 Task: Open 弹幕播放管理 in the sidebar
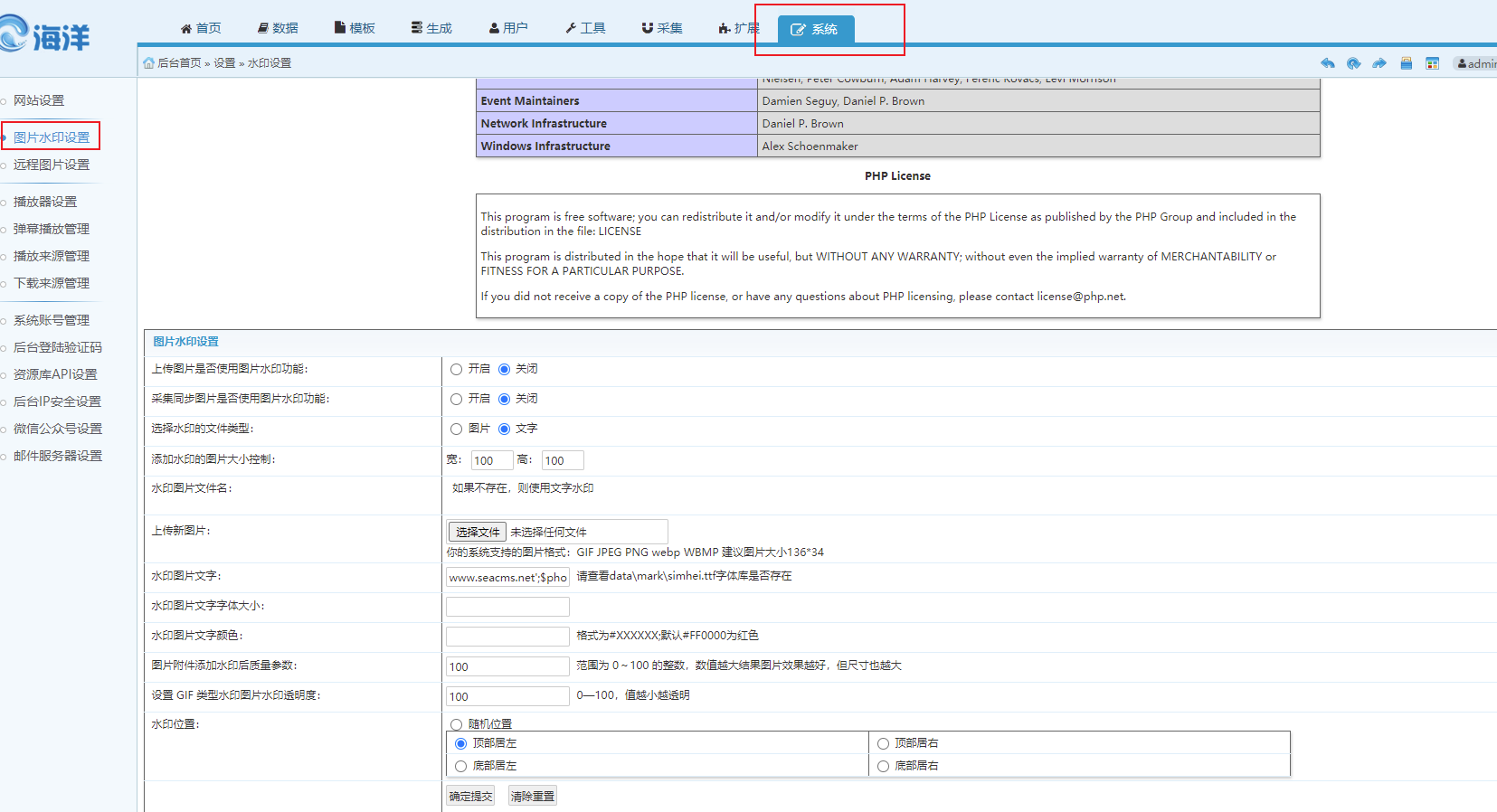click(x=52, y=229)
